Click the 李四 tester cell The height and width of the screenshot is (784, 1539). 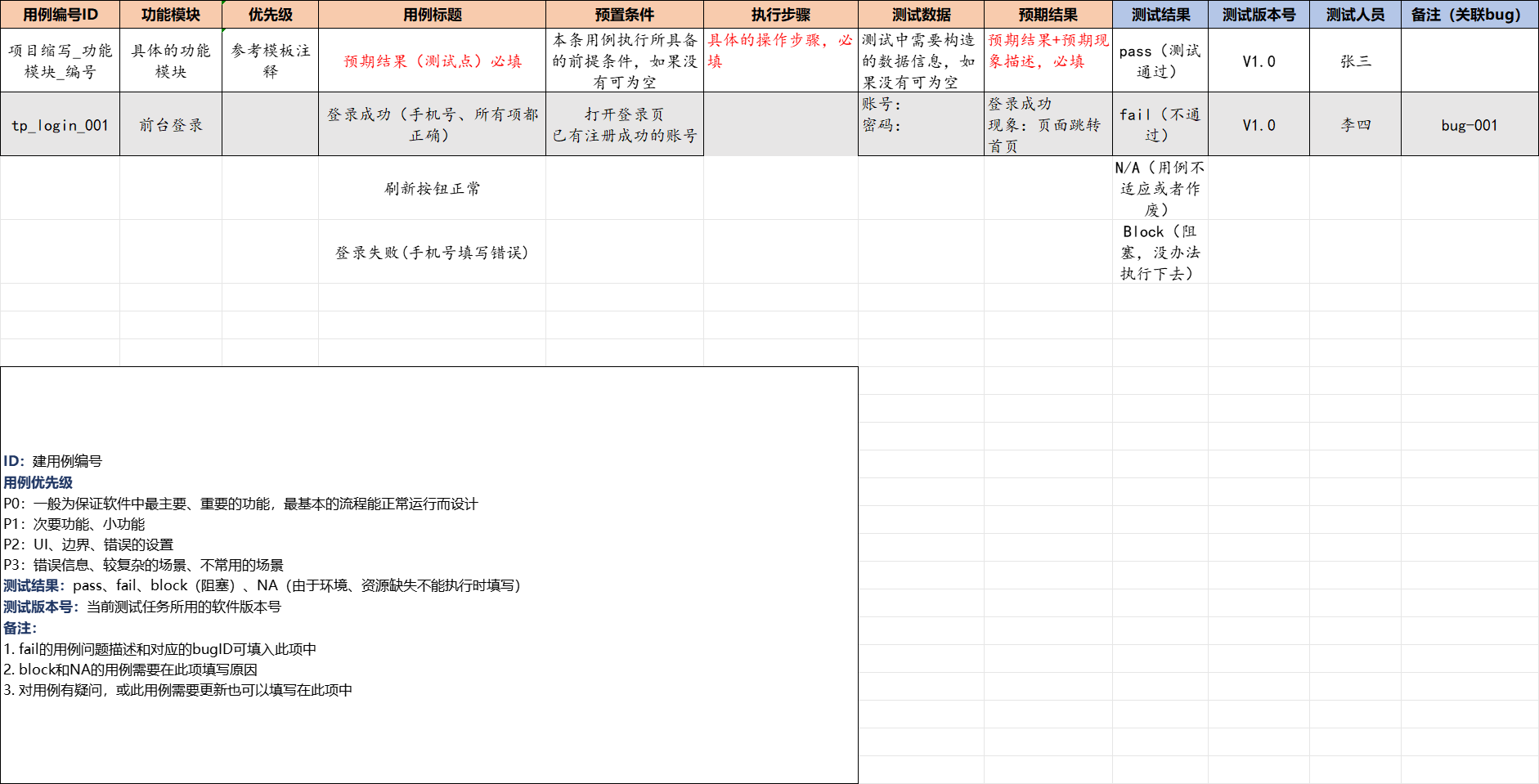point(1356,124)
